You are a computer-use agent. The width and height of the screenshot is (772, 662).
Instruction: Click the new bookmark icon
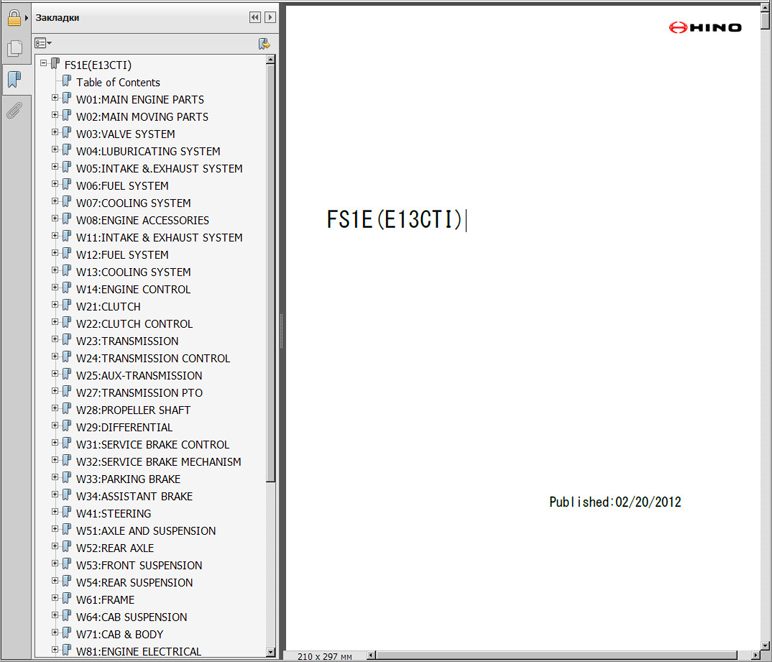264,43
